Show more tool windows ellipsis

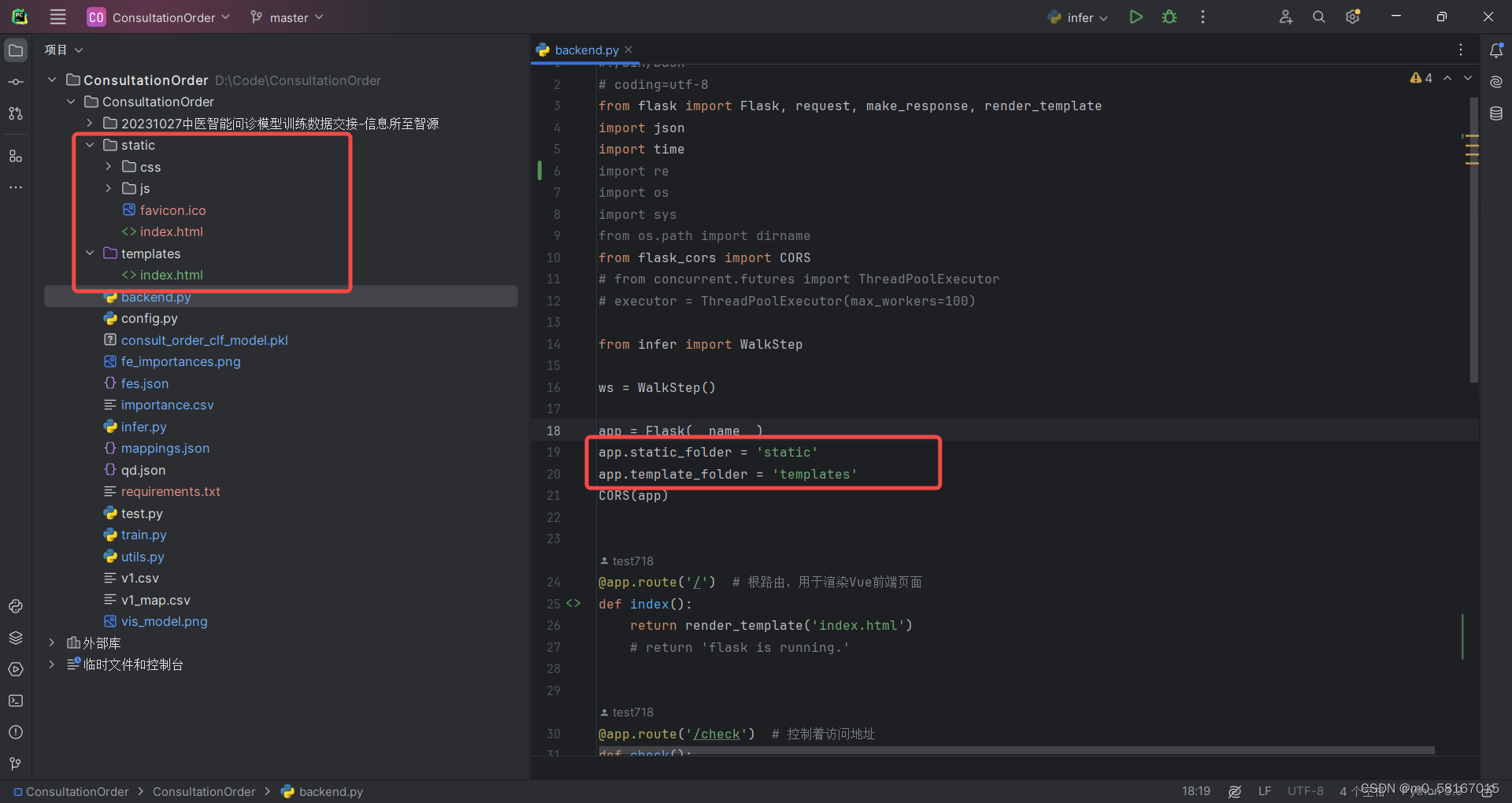[16, 187]
